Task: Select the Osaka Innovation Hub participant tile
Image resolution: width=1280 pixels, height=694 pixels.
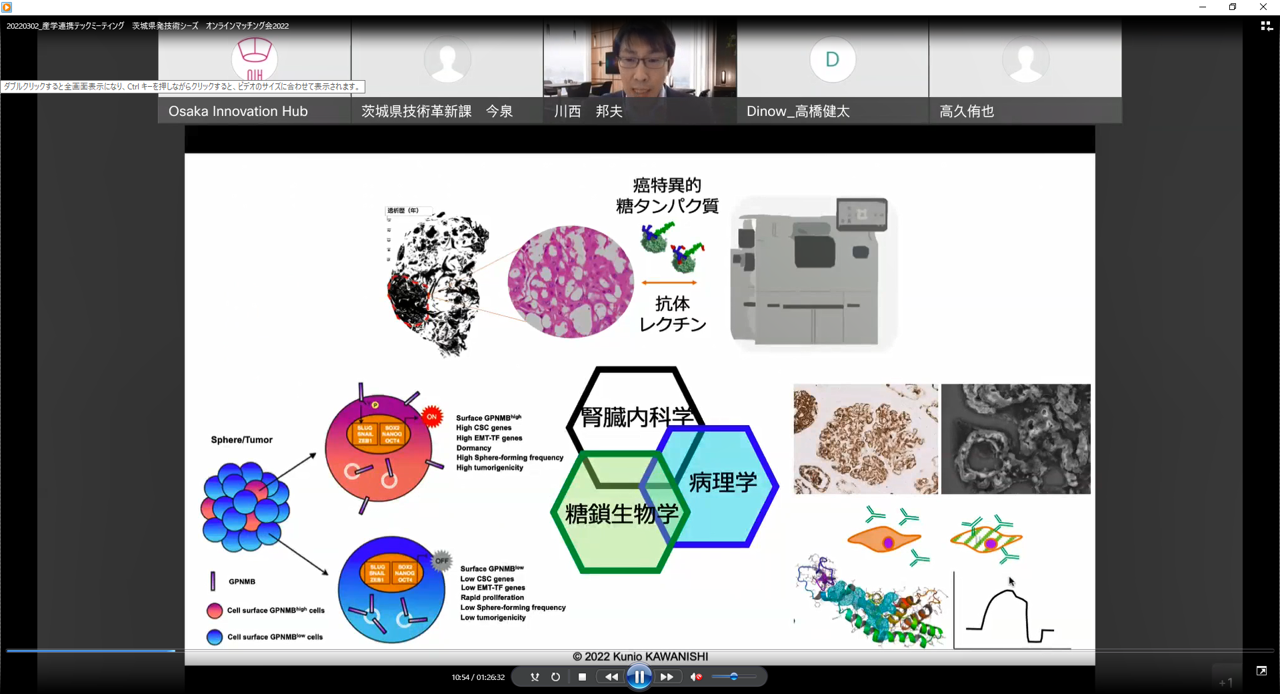Action: tap(254, 70)
